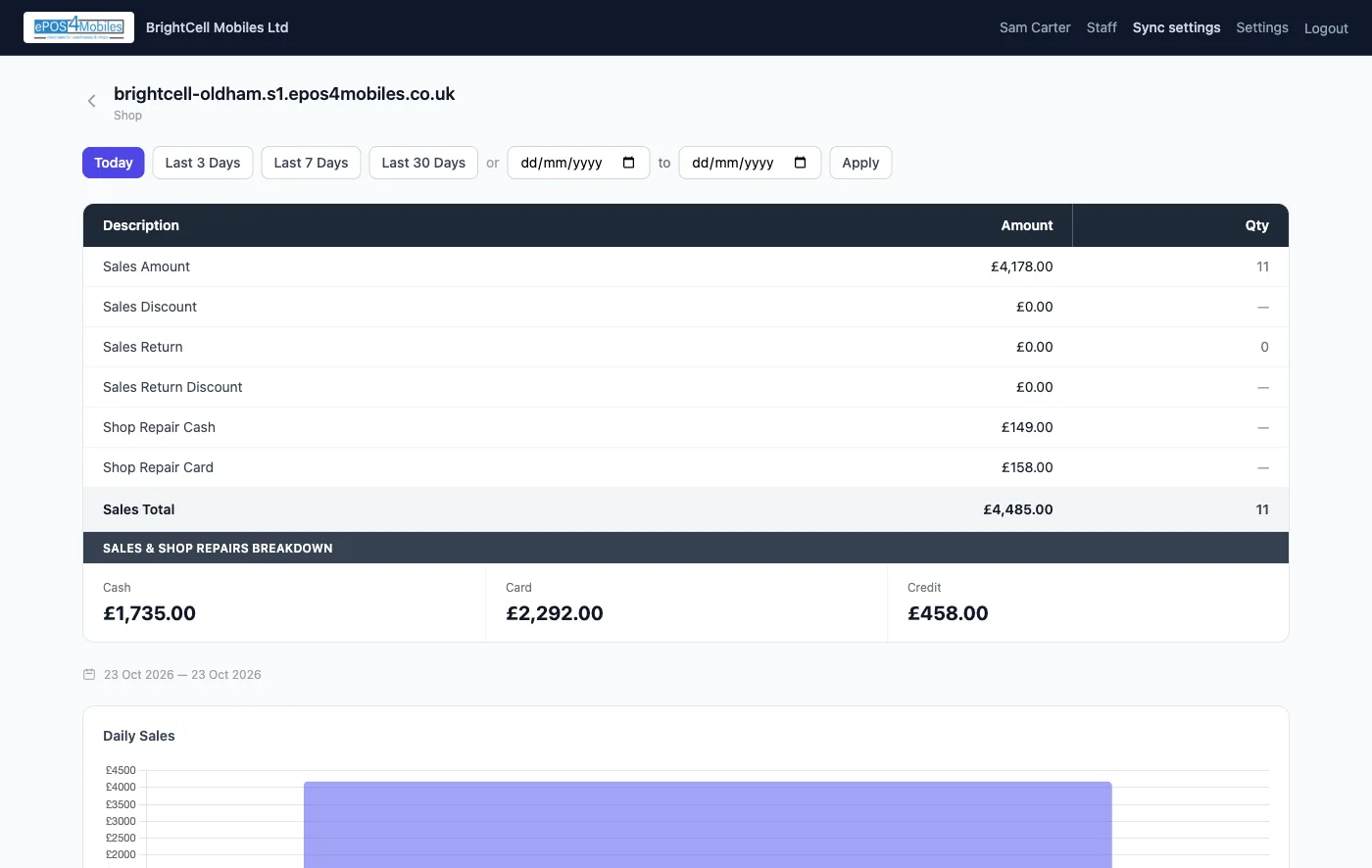
Task: Click the Cash total £1,735.00
Action: [150, 613]
